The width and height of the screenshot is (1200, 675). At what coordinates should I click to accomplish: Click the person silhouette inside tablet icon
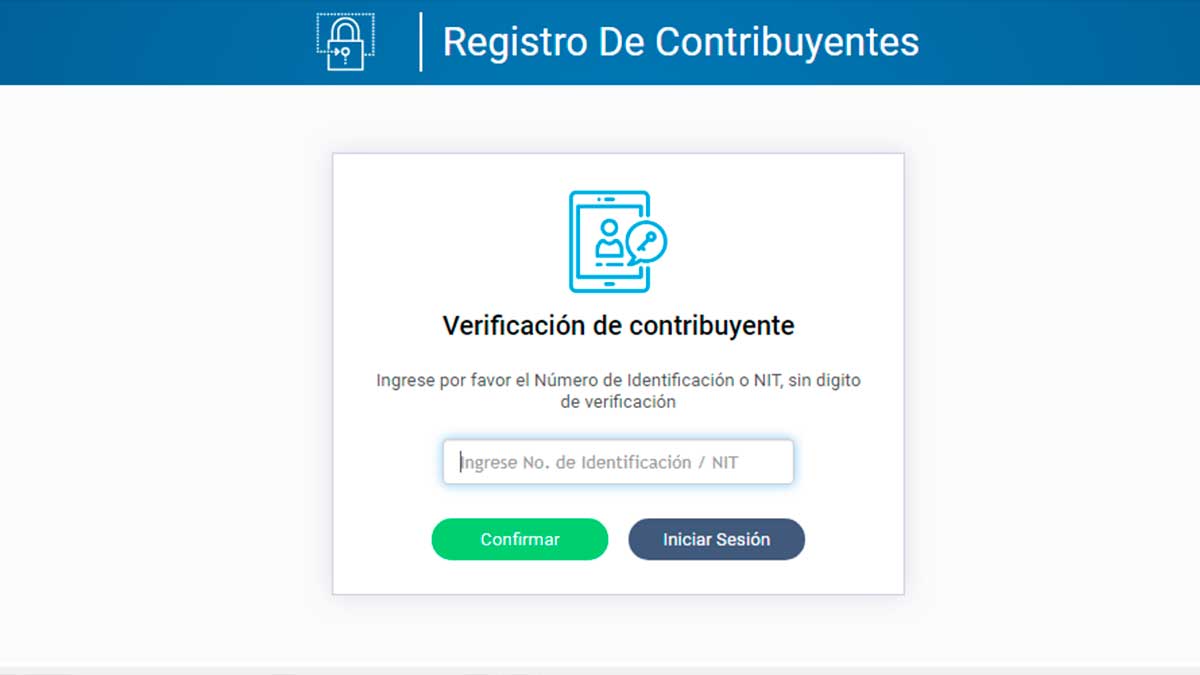(x=608, y=238)
